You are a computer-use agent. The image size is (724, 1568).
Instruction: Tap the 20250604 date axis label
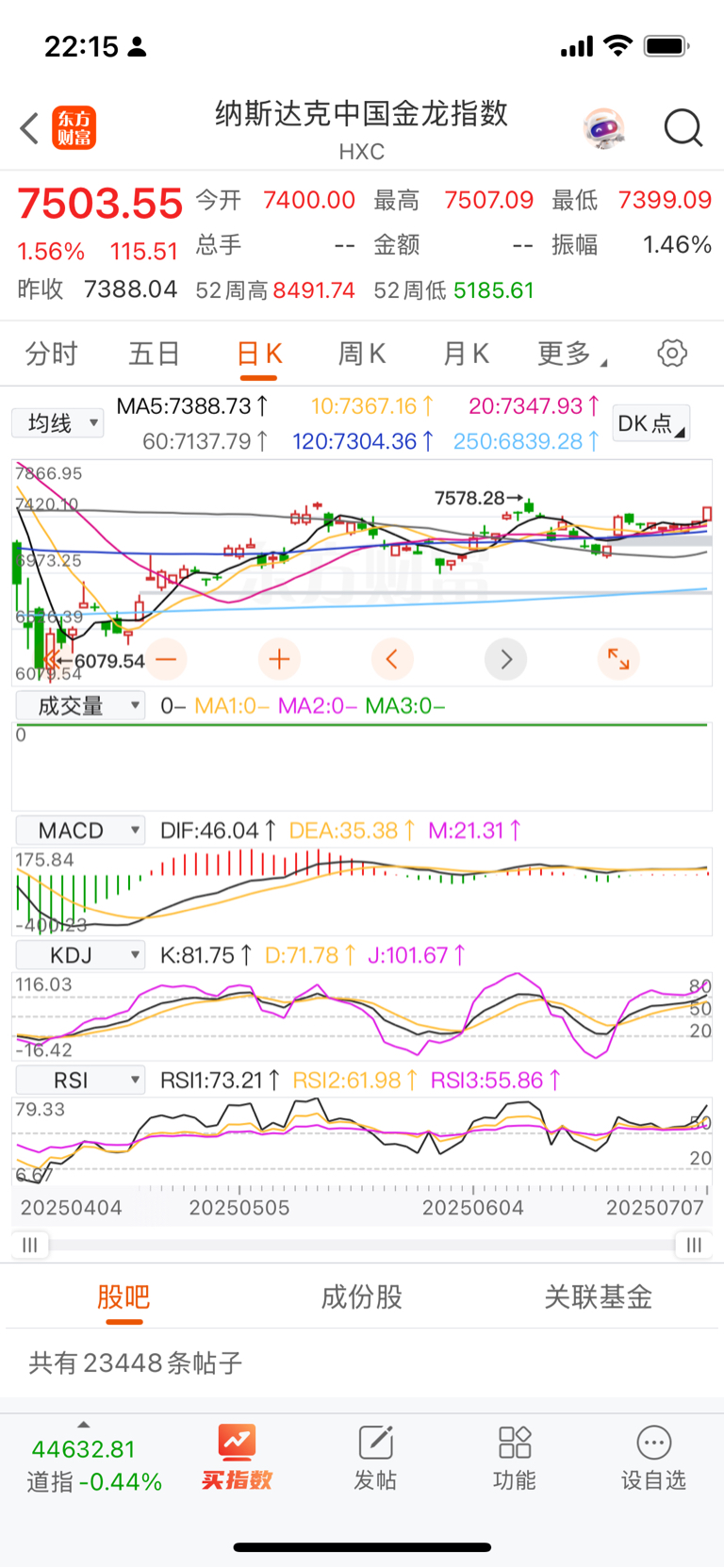(x=472, y=1208)
